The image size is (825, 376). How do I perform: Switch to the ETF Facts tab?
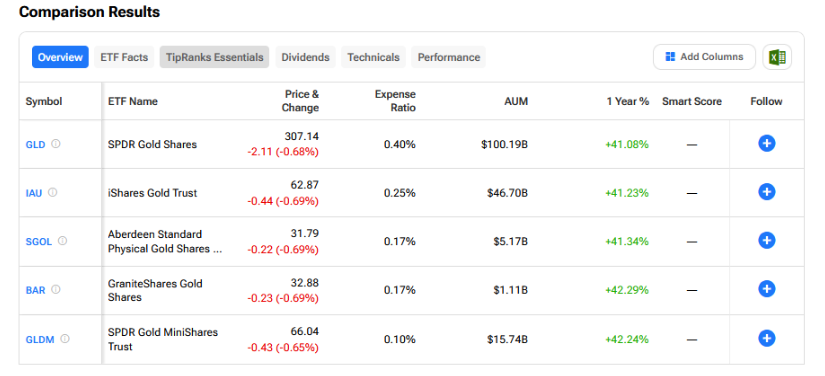(x=124, y=57)
